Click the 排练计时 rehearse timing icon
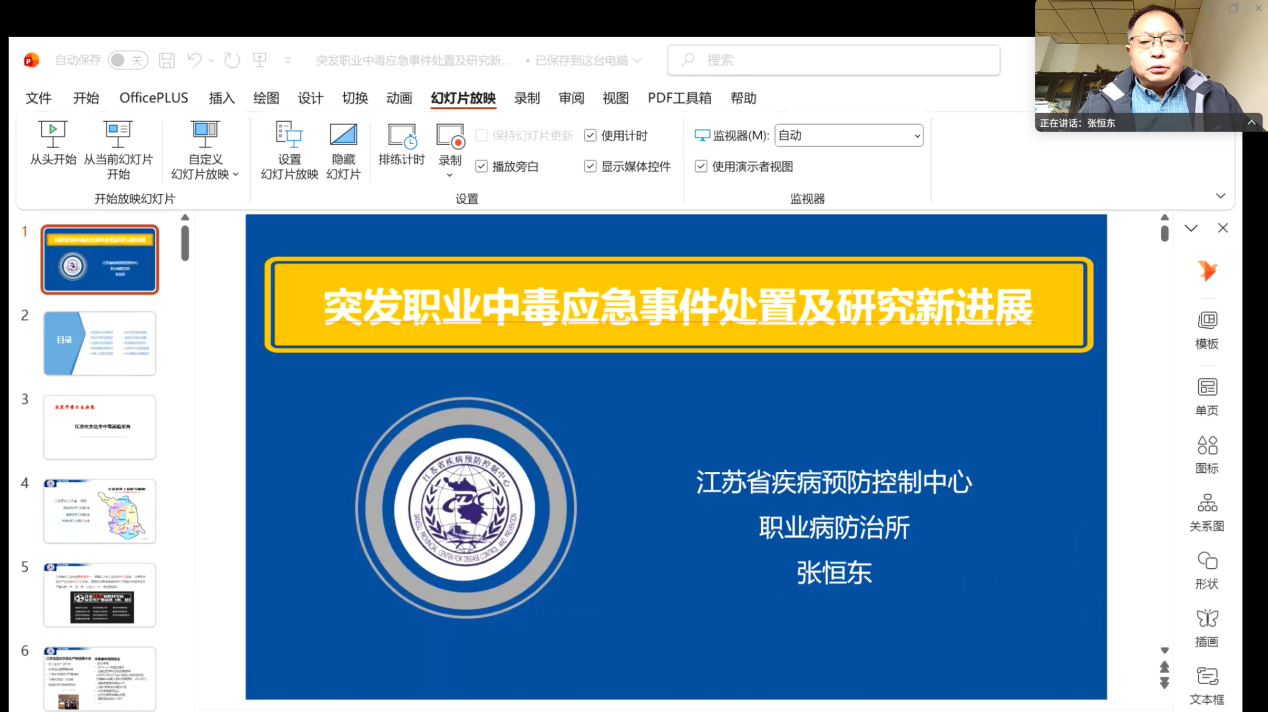Image resolution: width=1268 pixels, height=712 pixels. pyautogui.click(x=401, y=137)
